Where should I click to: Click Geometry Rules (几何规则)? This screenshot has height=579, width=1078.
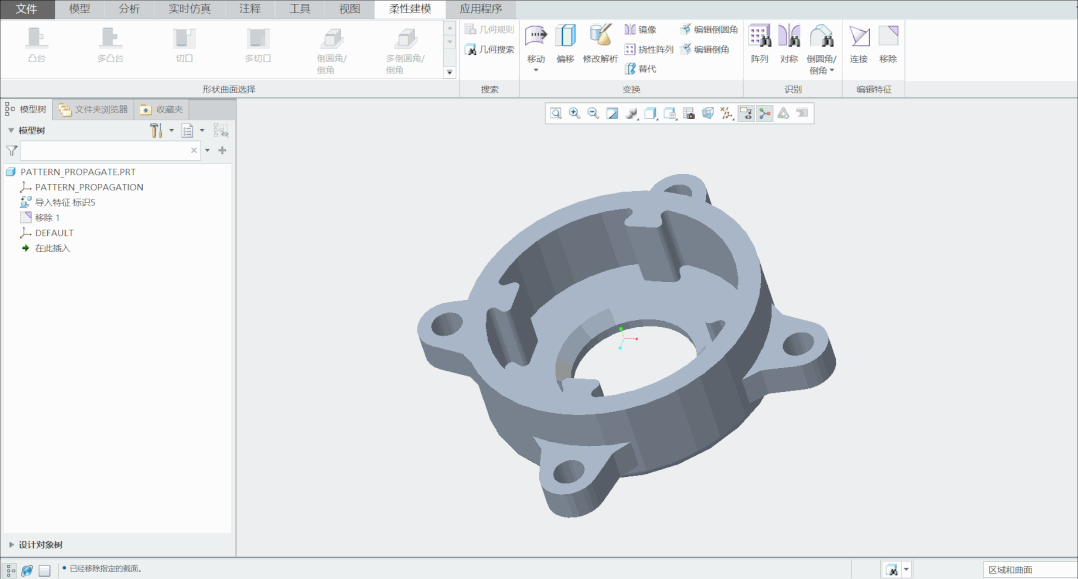tap(490, 30)
